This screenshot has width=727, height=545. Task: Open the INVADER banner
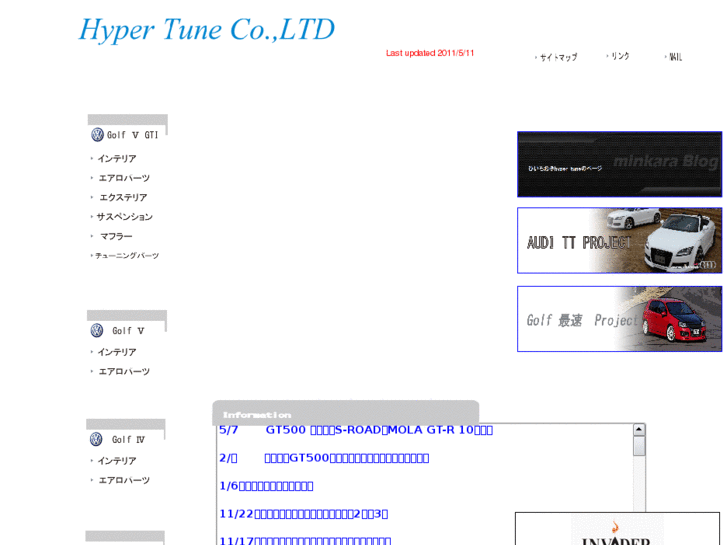tap(617, 529)
